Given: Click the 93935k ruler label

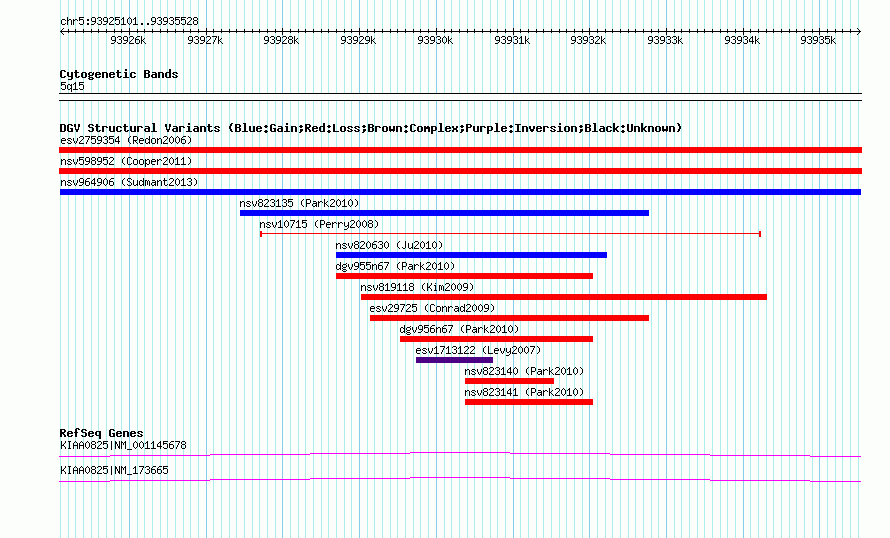Looking at the screenshot, I should tap(818, 40).
